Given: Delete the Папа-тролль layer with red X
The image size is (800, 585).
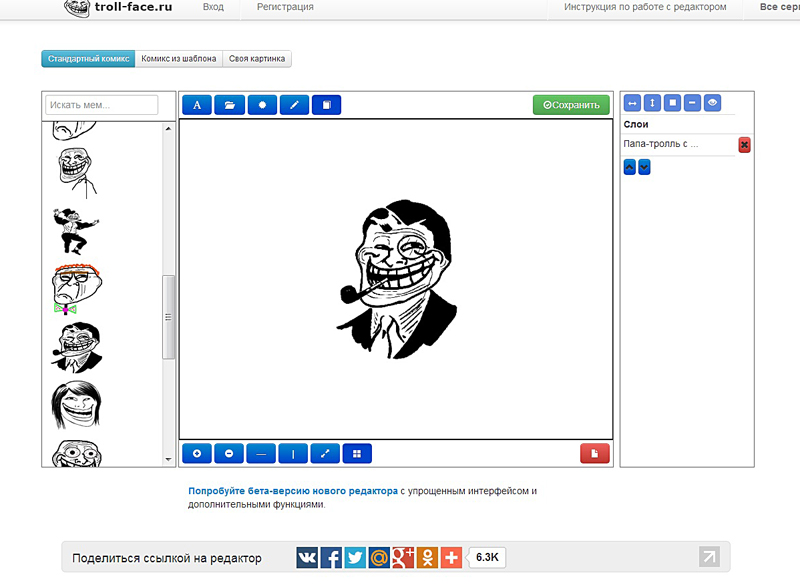Looking at the screenshot, I should pyautogui.click(x=744, y=145).
